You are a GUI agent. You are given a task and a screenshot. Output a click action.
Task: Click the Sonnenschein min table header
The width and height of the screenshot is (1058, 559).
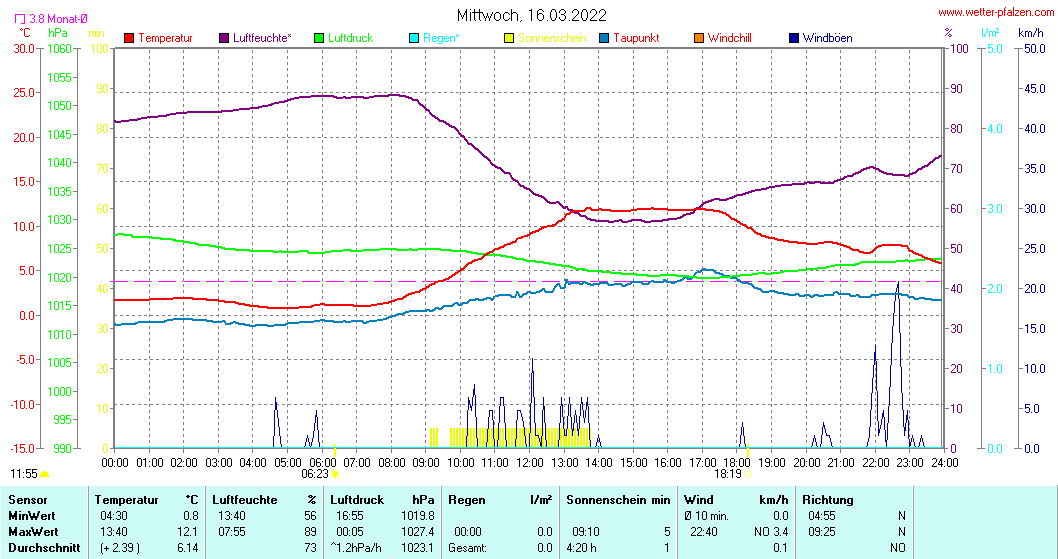pyautogui.click(x=618, y=500)
